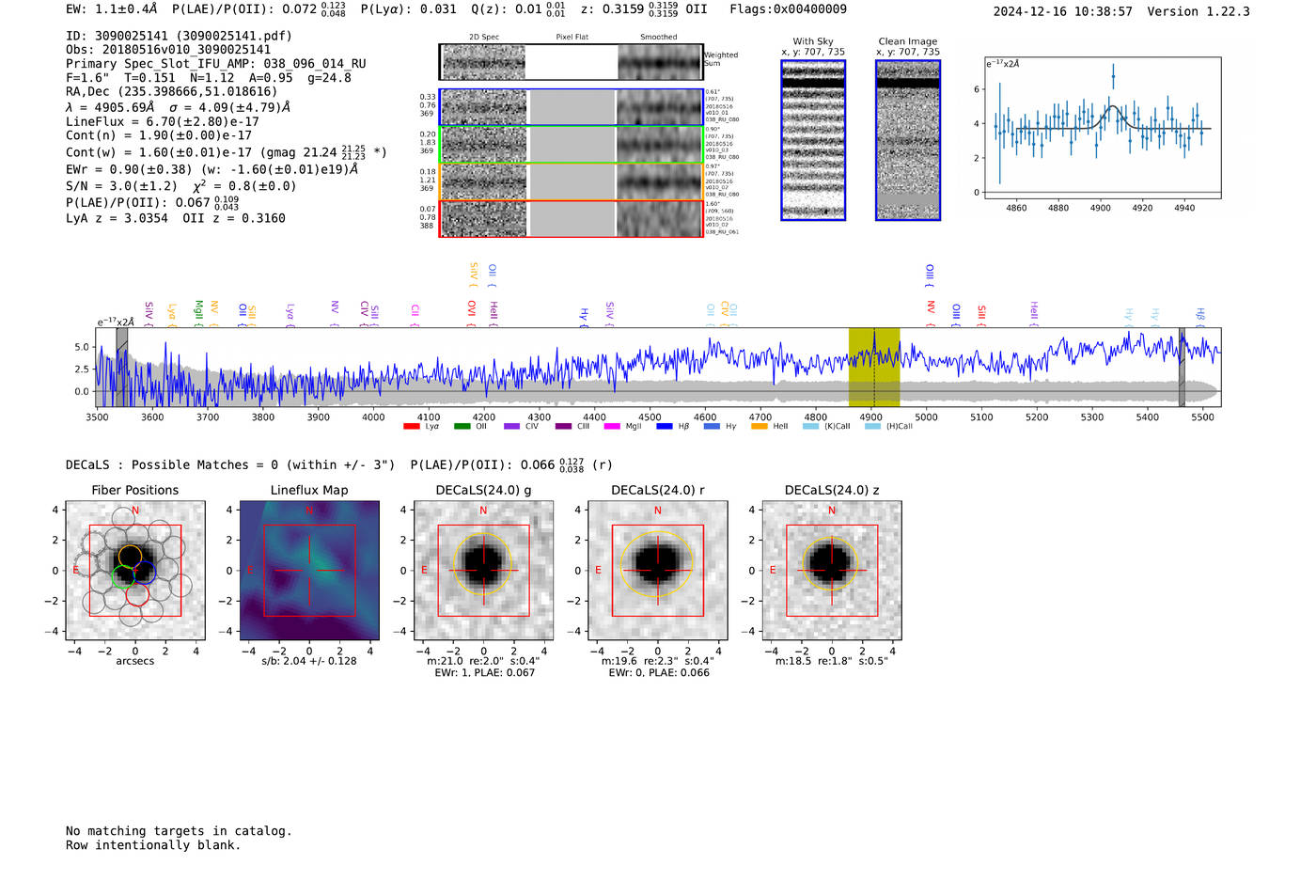Click the Obs: 20180516v010_3090025141 text
The image size is (1316, 896).
pos(168,50)
